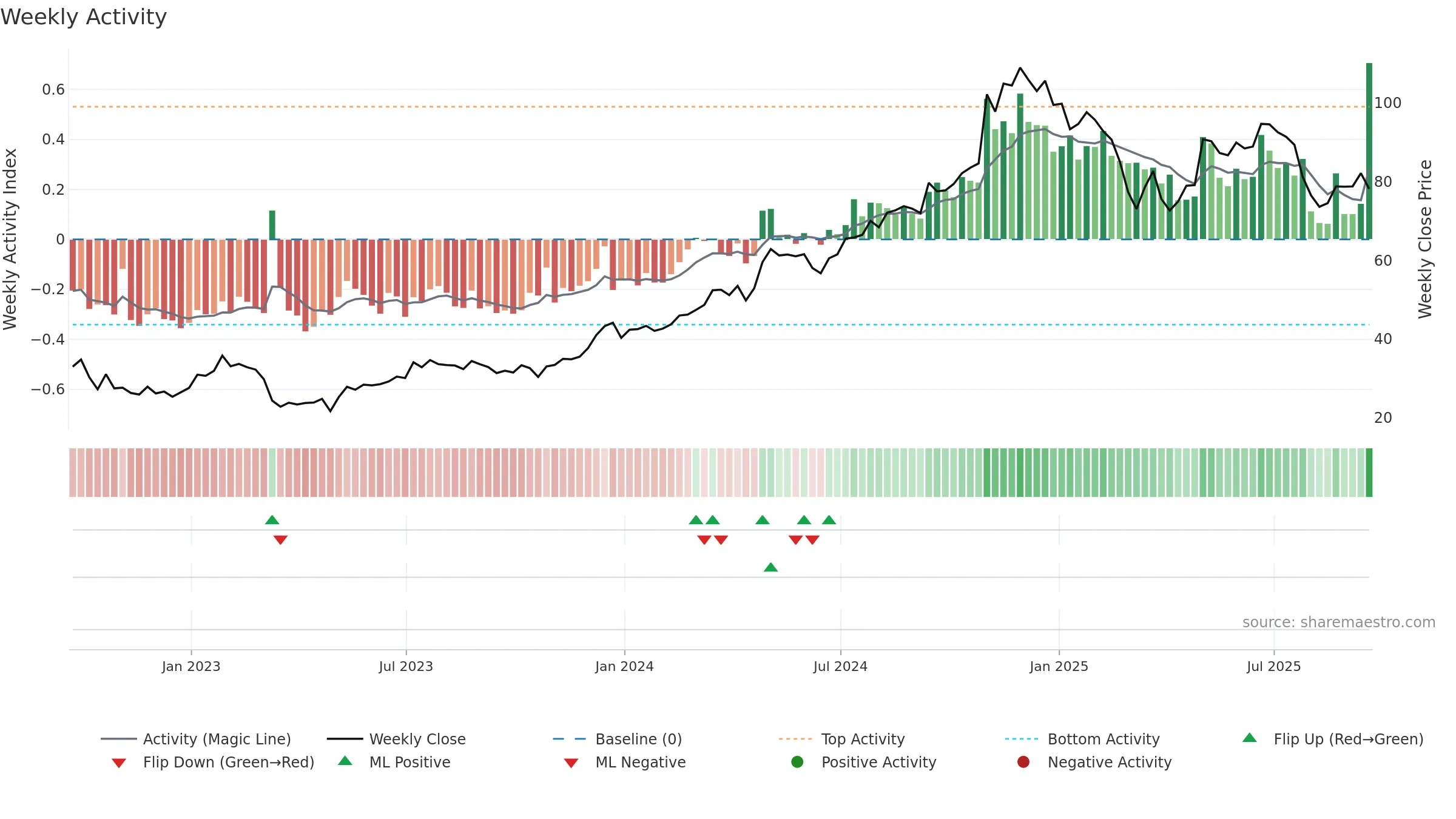Screen dimensions: 1456x819
Task: Click the 0.6 tick on the left axis
Action: click(53, 90)
